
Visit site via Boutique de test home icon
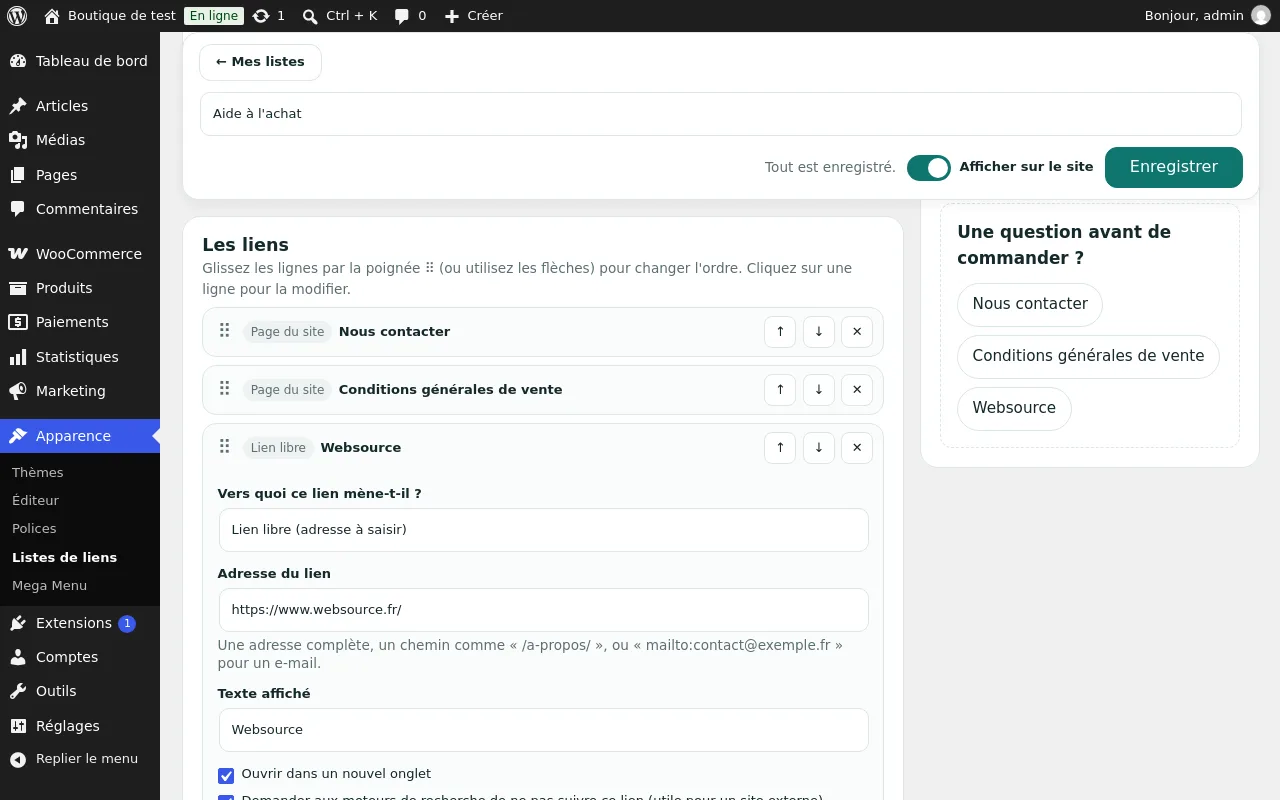[x=110, y=16]
